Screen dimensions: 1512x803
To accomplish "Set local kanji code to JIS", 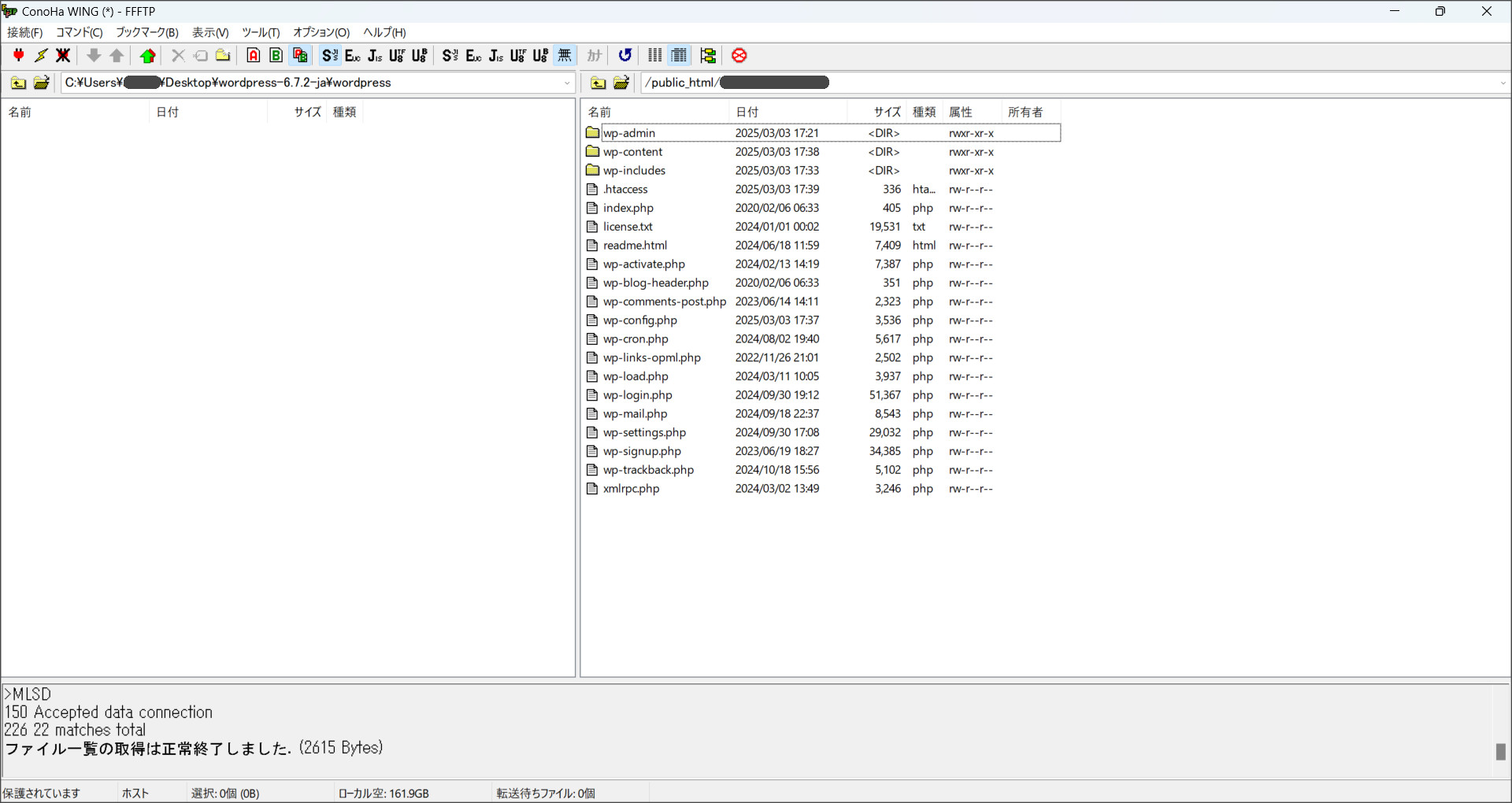I will point(495,55).
